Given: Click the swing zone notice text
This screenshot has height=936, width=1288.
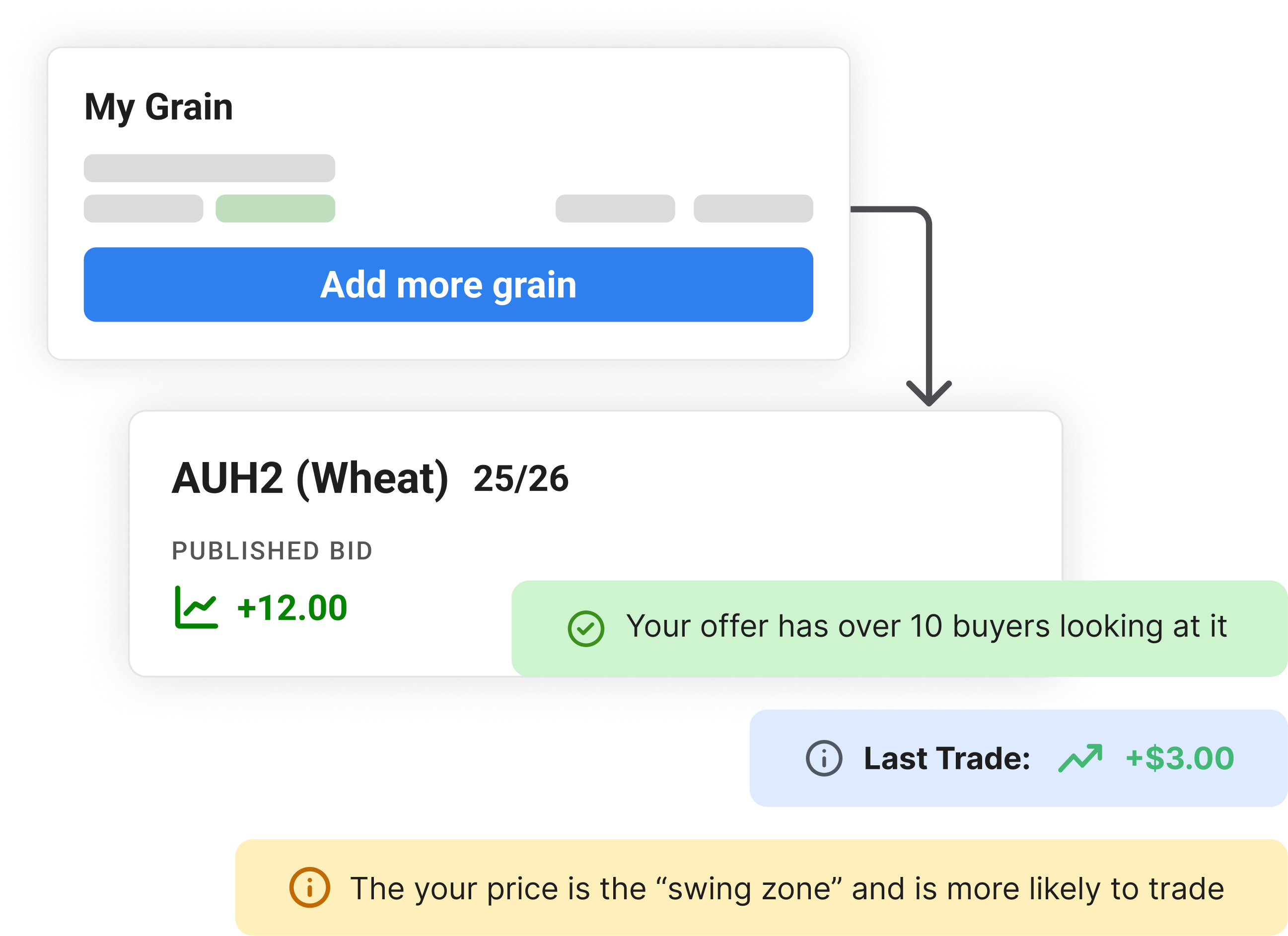Looking at the screenshot, I should [x=787, y=888].
